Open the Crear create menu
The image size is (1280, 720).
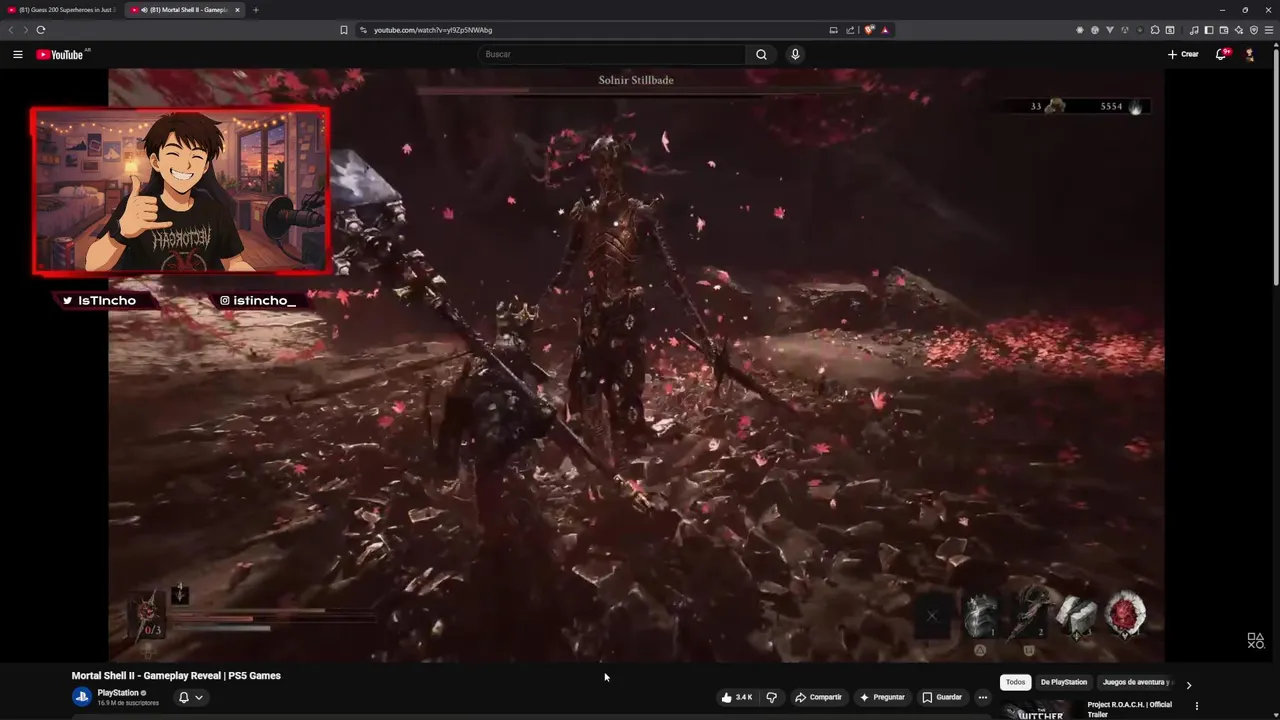pyautogui.click(x=1183, y=54)
